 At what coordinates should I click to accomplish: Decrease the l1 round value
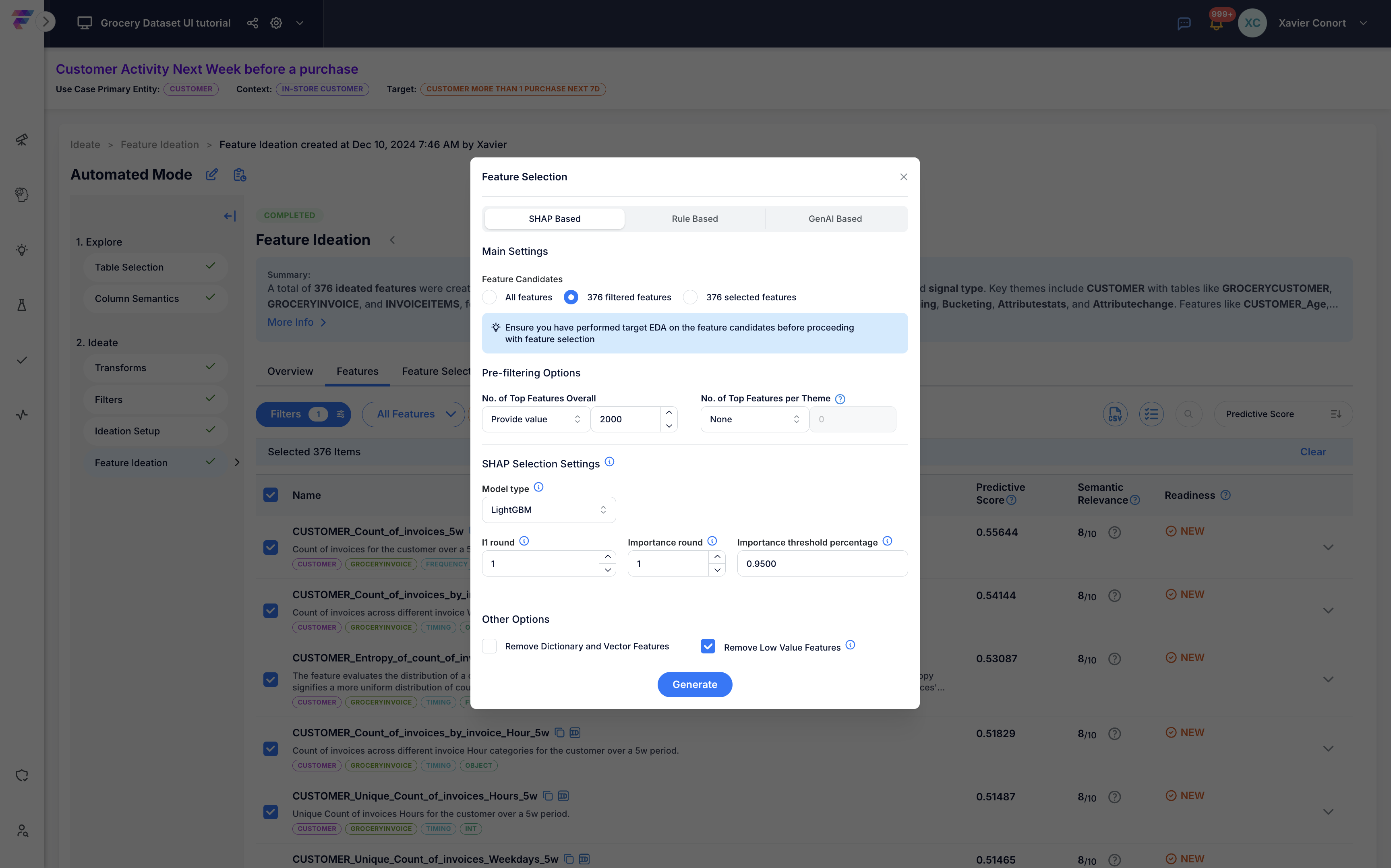(607, 570)
